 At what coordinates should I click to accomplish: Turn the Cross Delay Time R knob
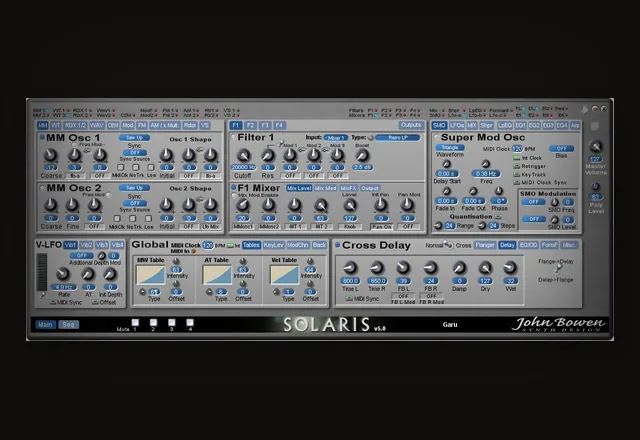click(377, 268)
